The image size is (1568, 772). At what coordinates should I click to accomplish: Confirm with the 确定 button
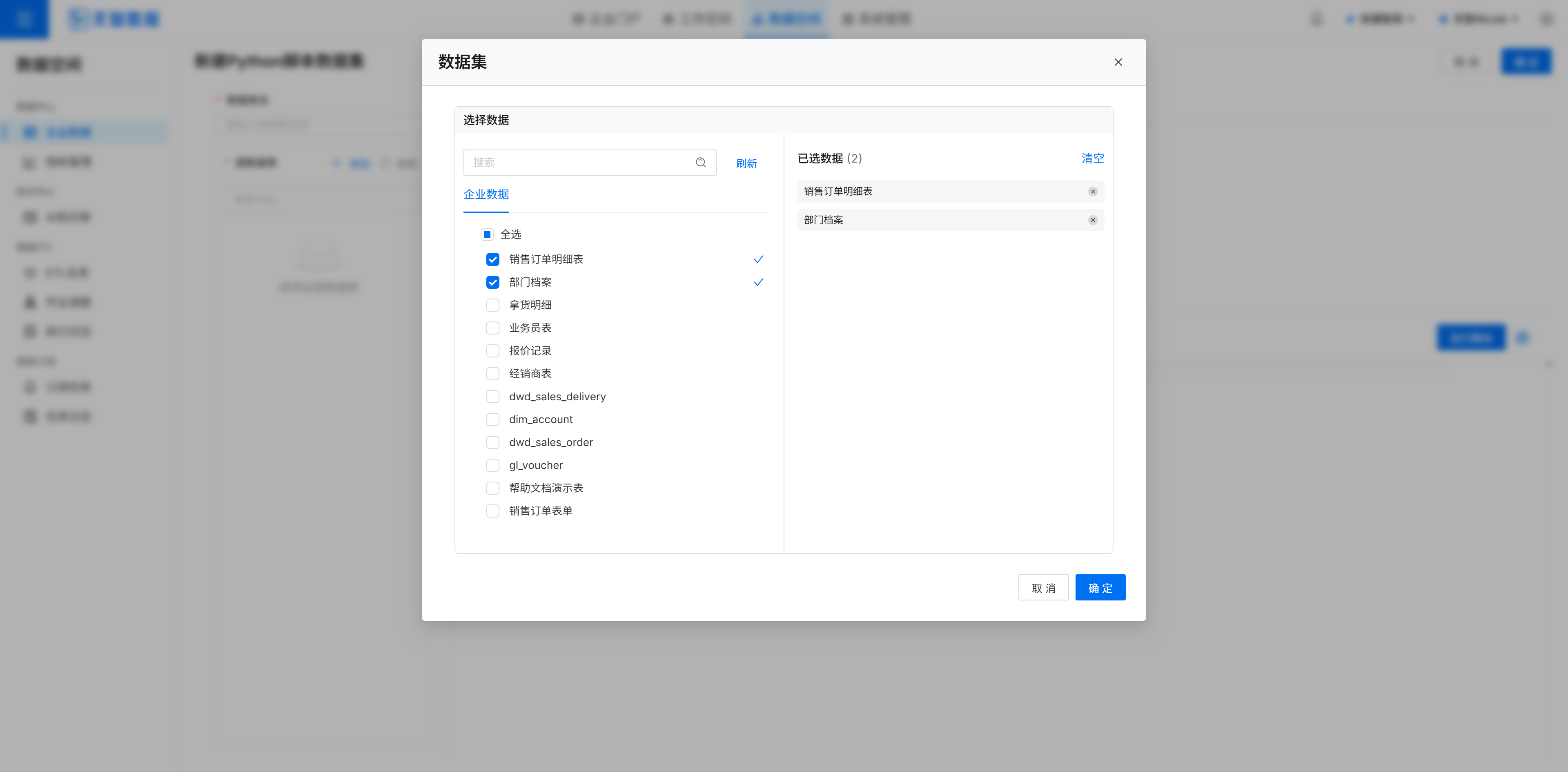(x=1100, y=588)
